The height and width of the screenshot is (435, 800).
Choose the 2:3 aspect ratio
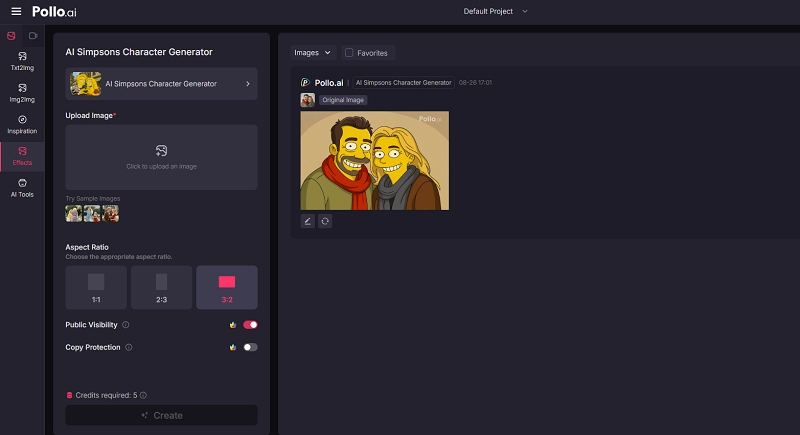pyautogui.click(x=161, y=287)
